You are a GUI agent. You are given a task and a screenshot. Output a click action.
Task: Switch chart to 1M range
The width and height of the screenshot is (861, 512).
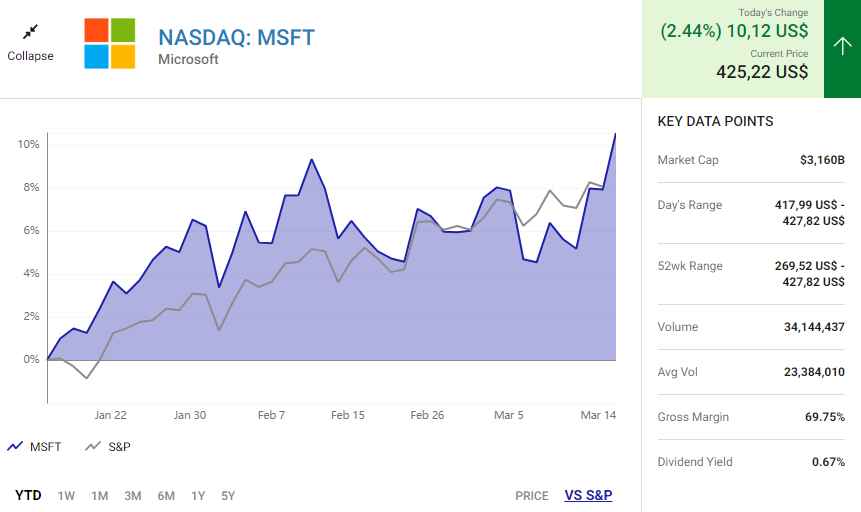tap(99, 495)
